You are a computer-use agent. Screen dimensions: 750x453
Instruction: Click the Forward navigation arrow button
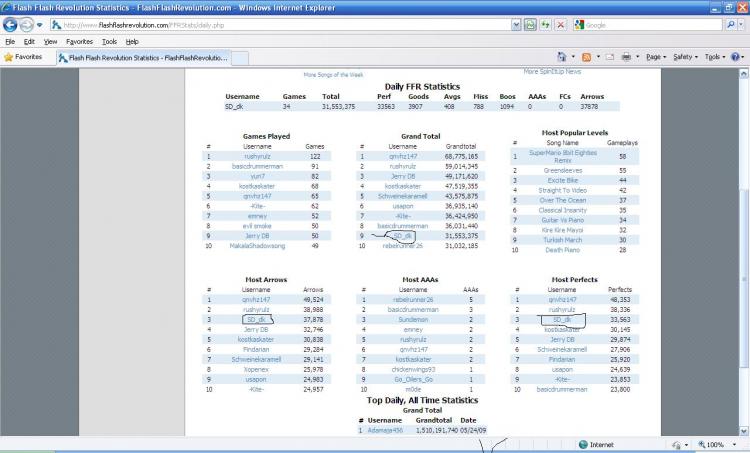[x=27, y=24]
